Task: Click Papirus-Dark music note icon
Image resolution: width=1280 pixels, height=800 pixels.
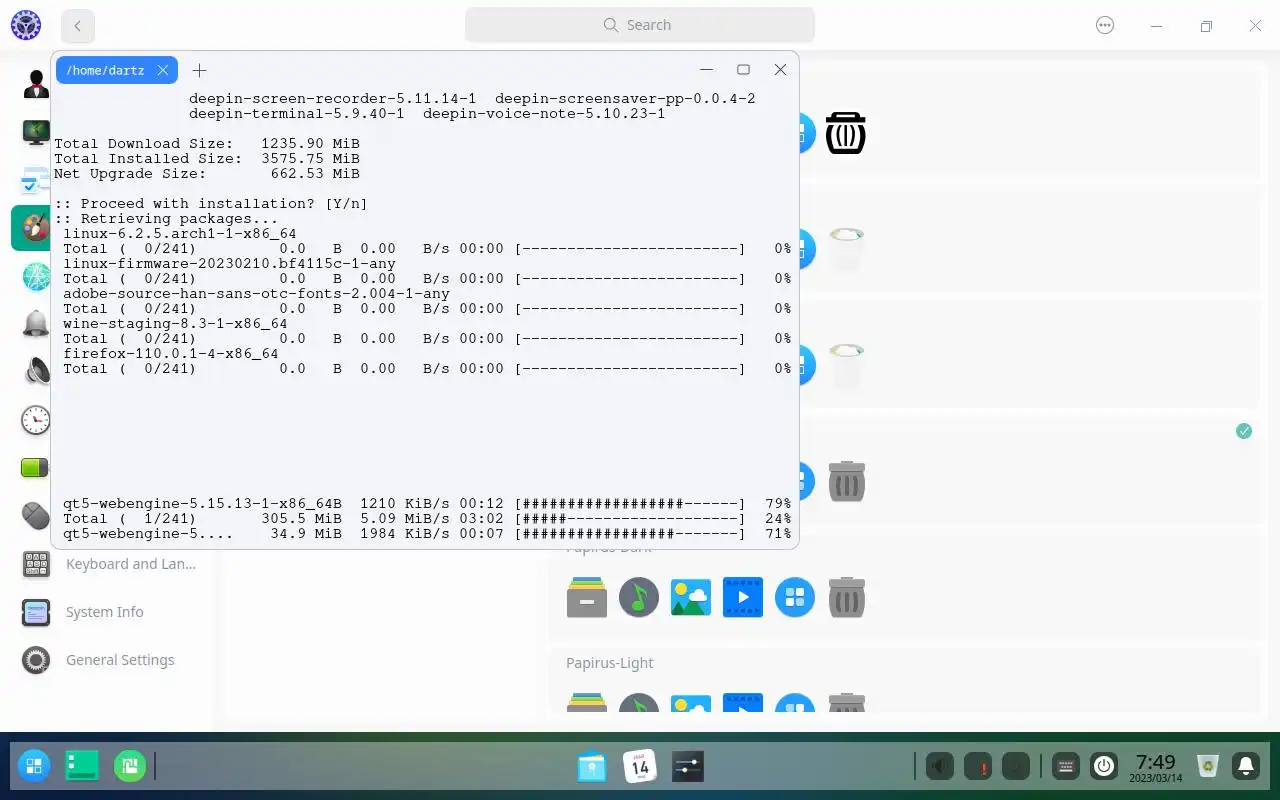Action: (639, 597)
